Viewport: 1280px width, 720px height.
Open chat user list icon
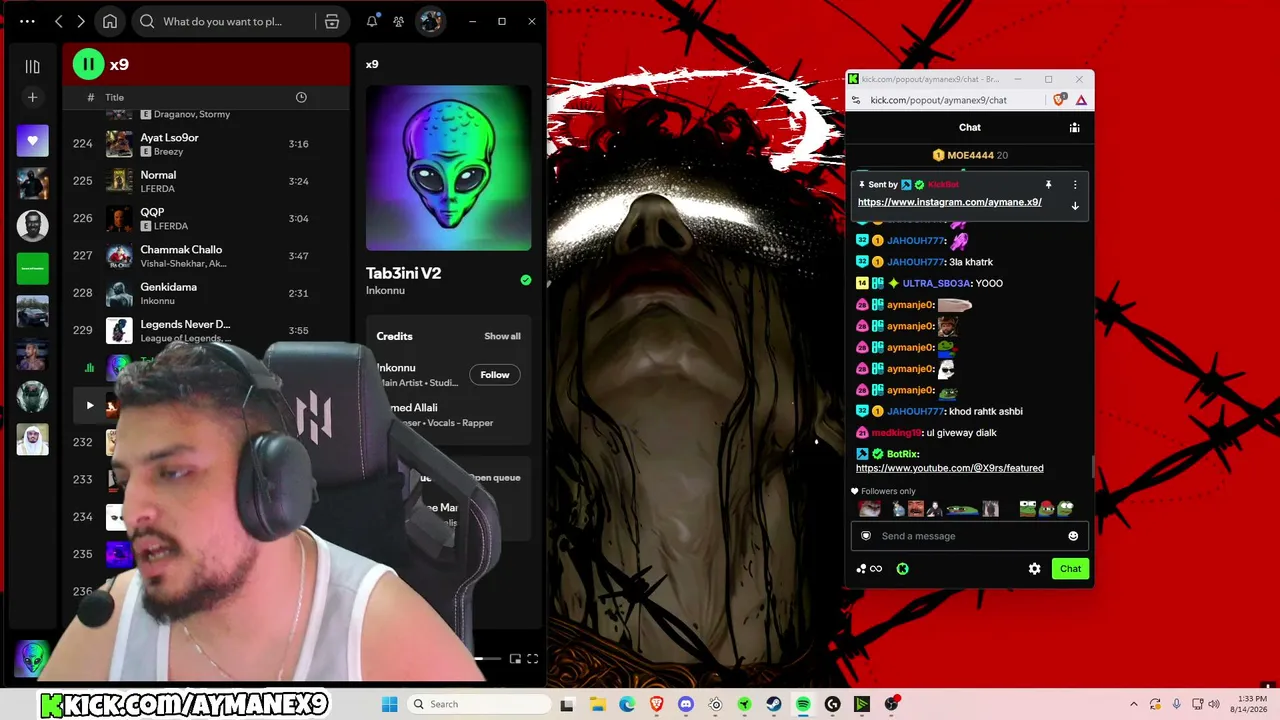[1074, 128]
